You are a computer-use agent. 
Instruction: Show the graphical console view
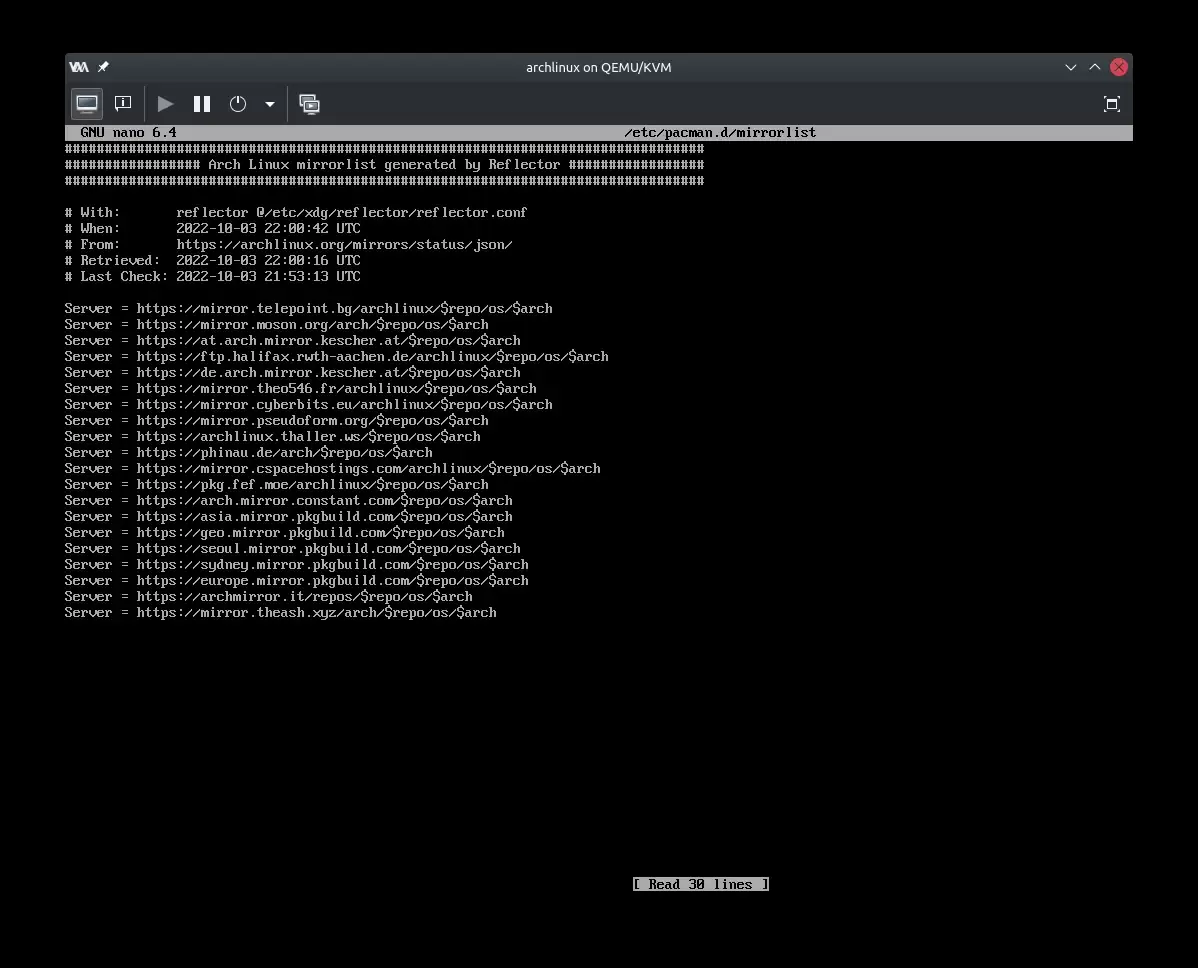click(x=87, y=104)
